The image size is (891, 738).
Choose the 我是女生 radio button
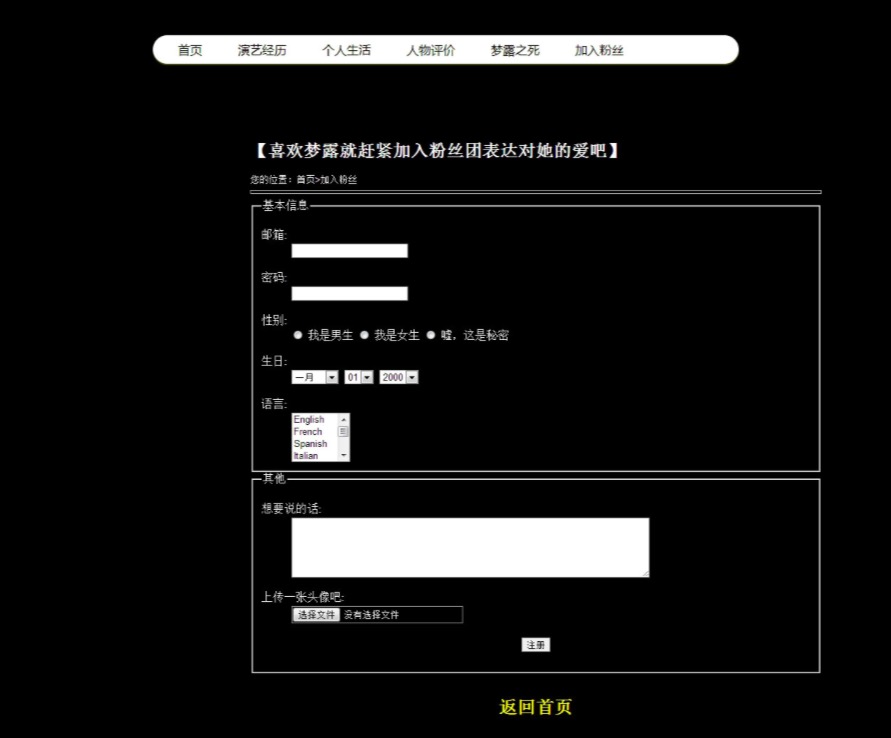(365, 335)
